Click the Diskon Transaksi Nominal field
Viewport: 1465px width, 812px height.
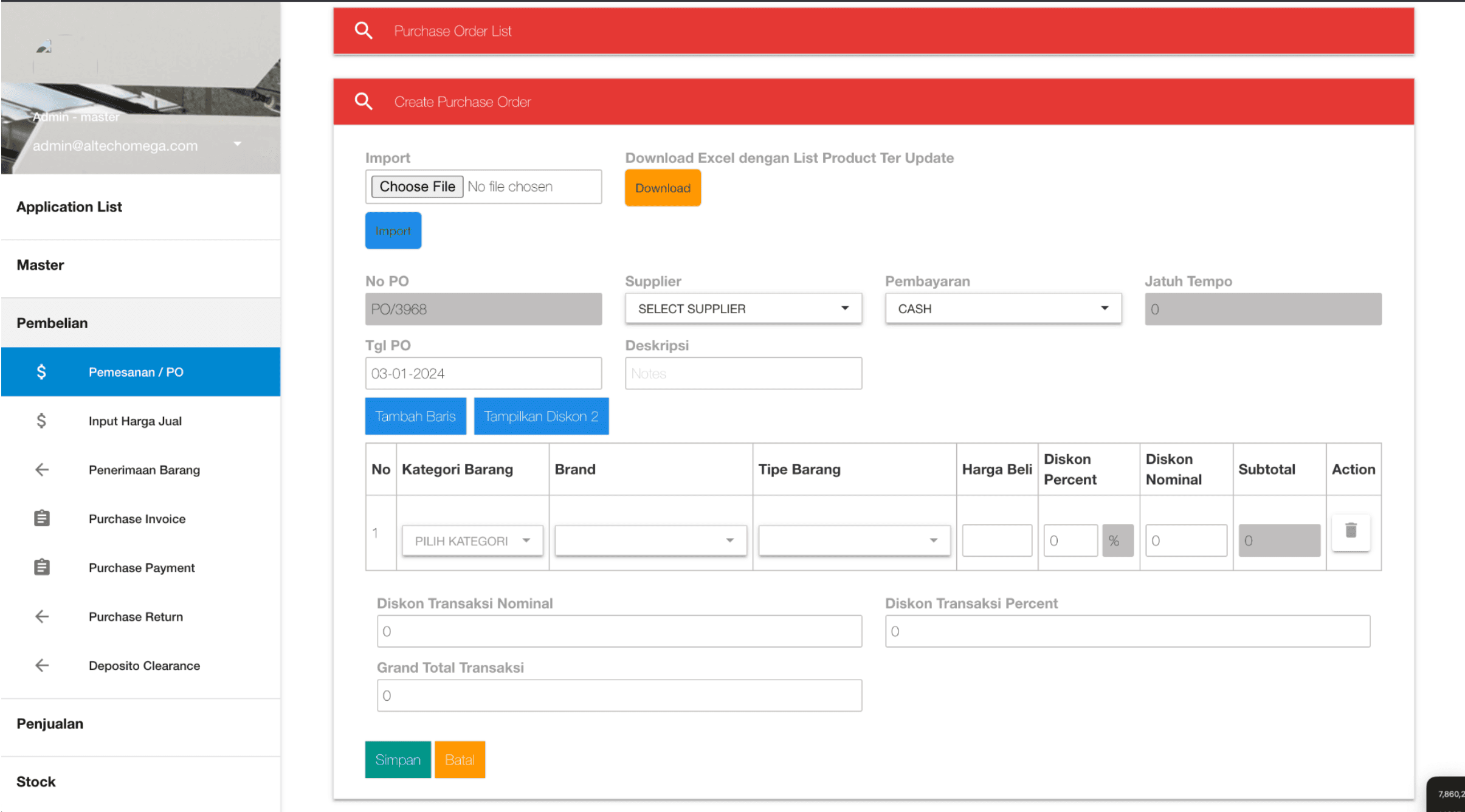coord(619,631)
